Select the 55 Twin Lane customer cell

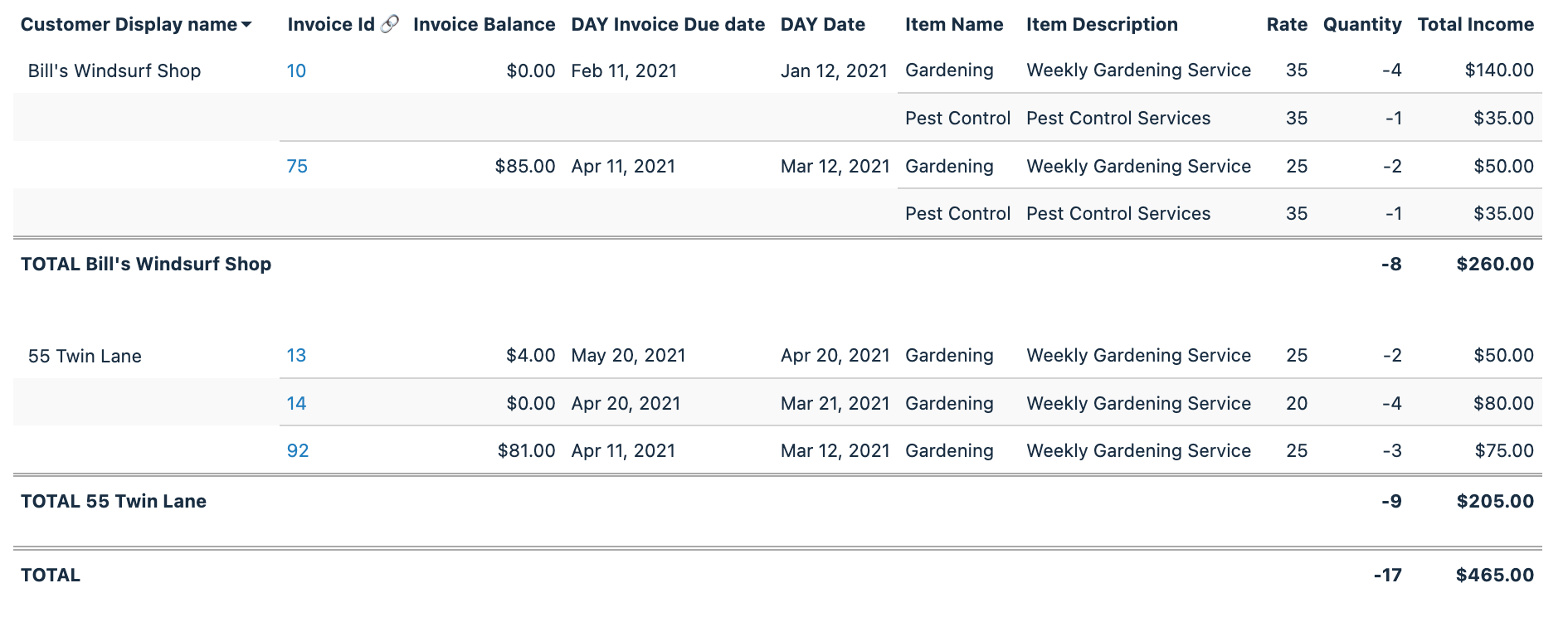(85, 357)
